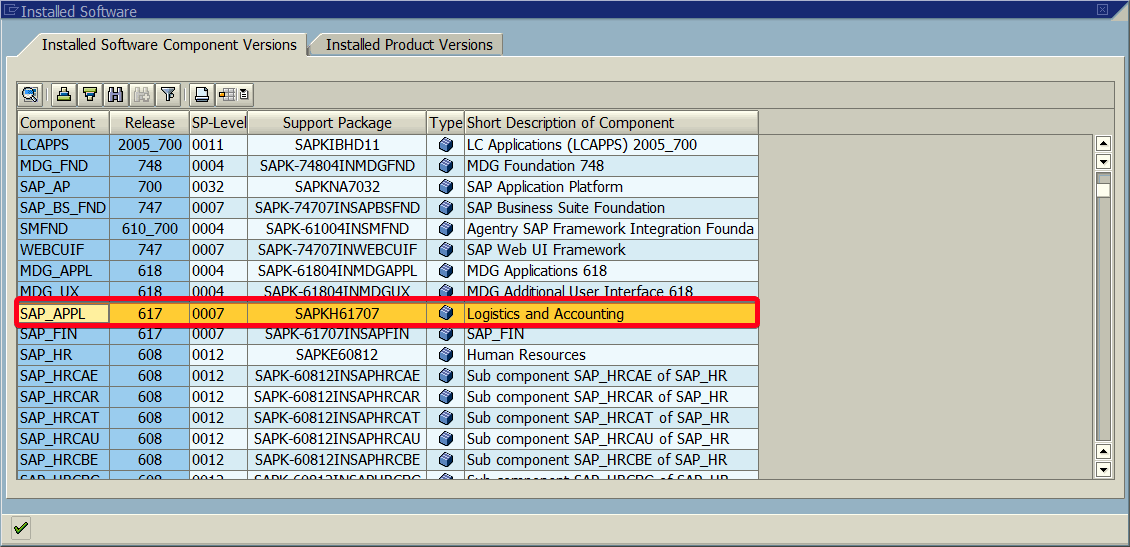Open the Details magnifier tool
This screenshot has width=1130, height=547.
pos(30,94)
